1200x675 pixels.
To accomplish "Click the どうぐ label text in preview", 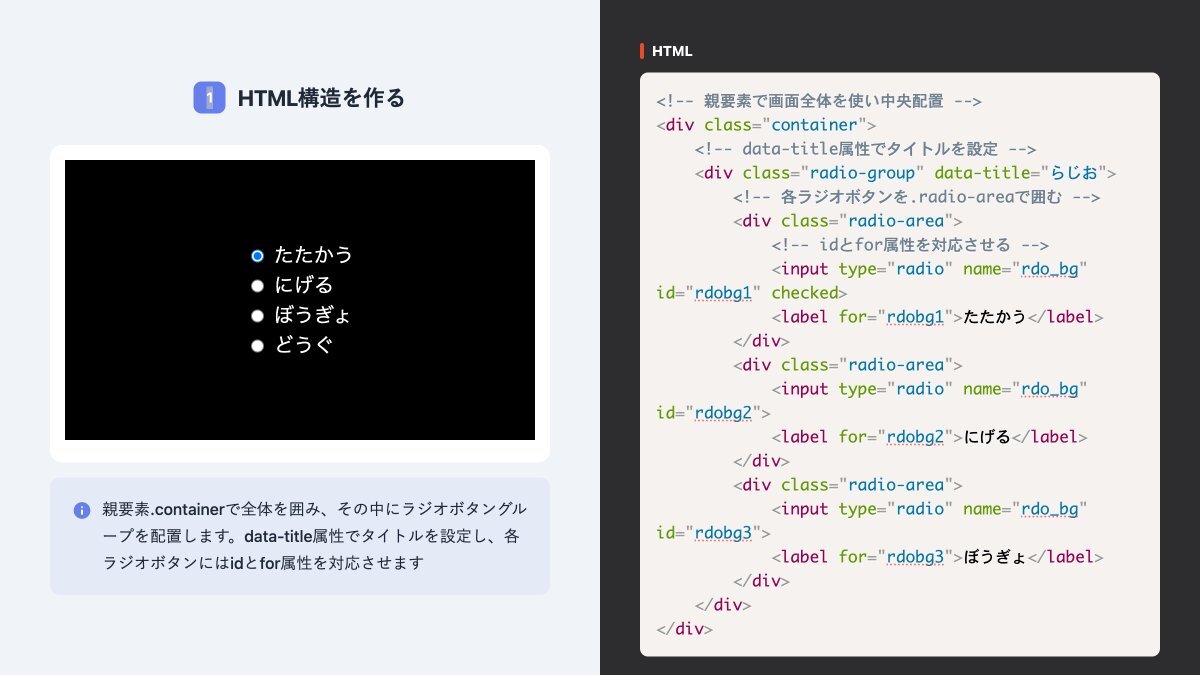I will coord(303,345).
